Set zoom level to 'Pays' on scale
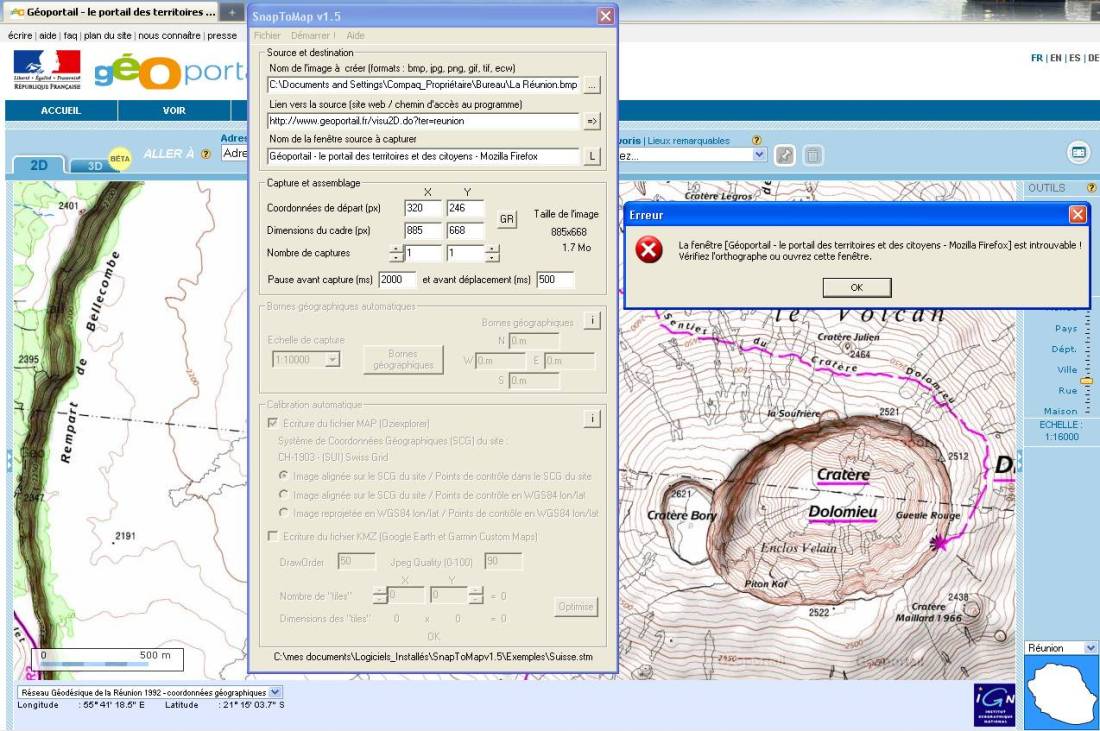The width and height of the screenshot is (1100, 731). pos(1066,328)
